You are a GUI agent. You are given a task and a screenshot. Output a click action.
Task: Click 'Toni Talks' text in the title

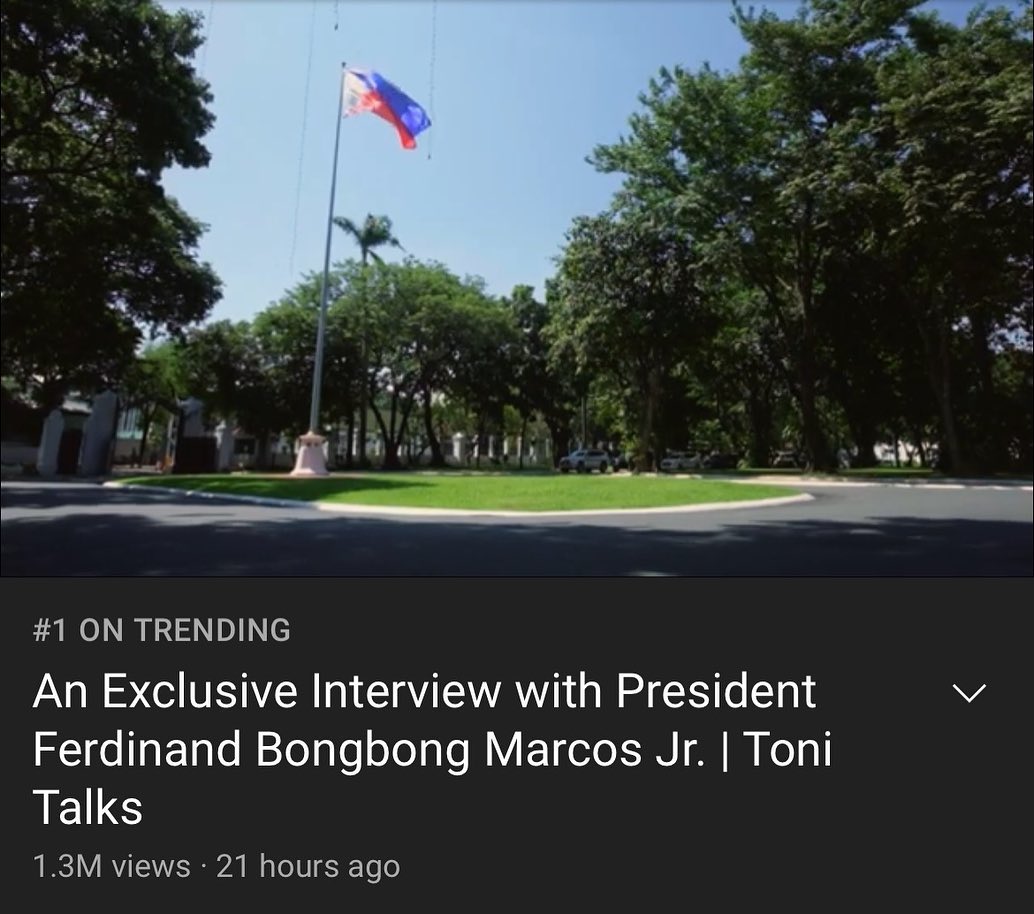(433, 778)
